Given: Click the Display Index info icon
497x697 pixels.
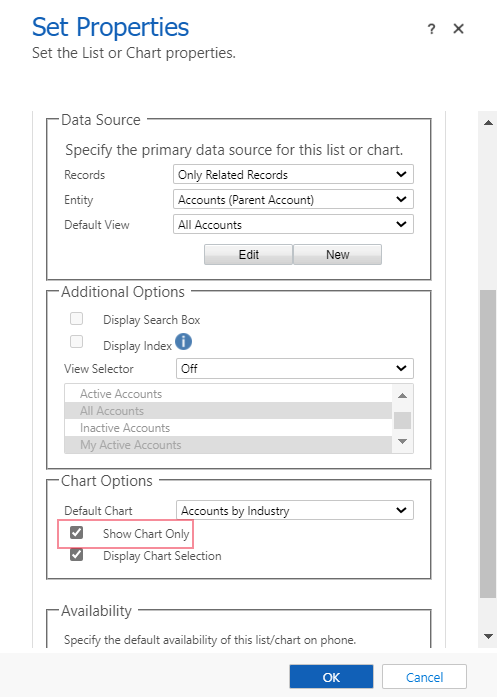Looking at the screenshot, I should pos(183,342).
